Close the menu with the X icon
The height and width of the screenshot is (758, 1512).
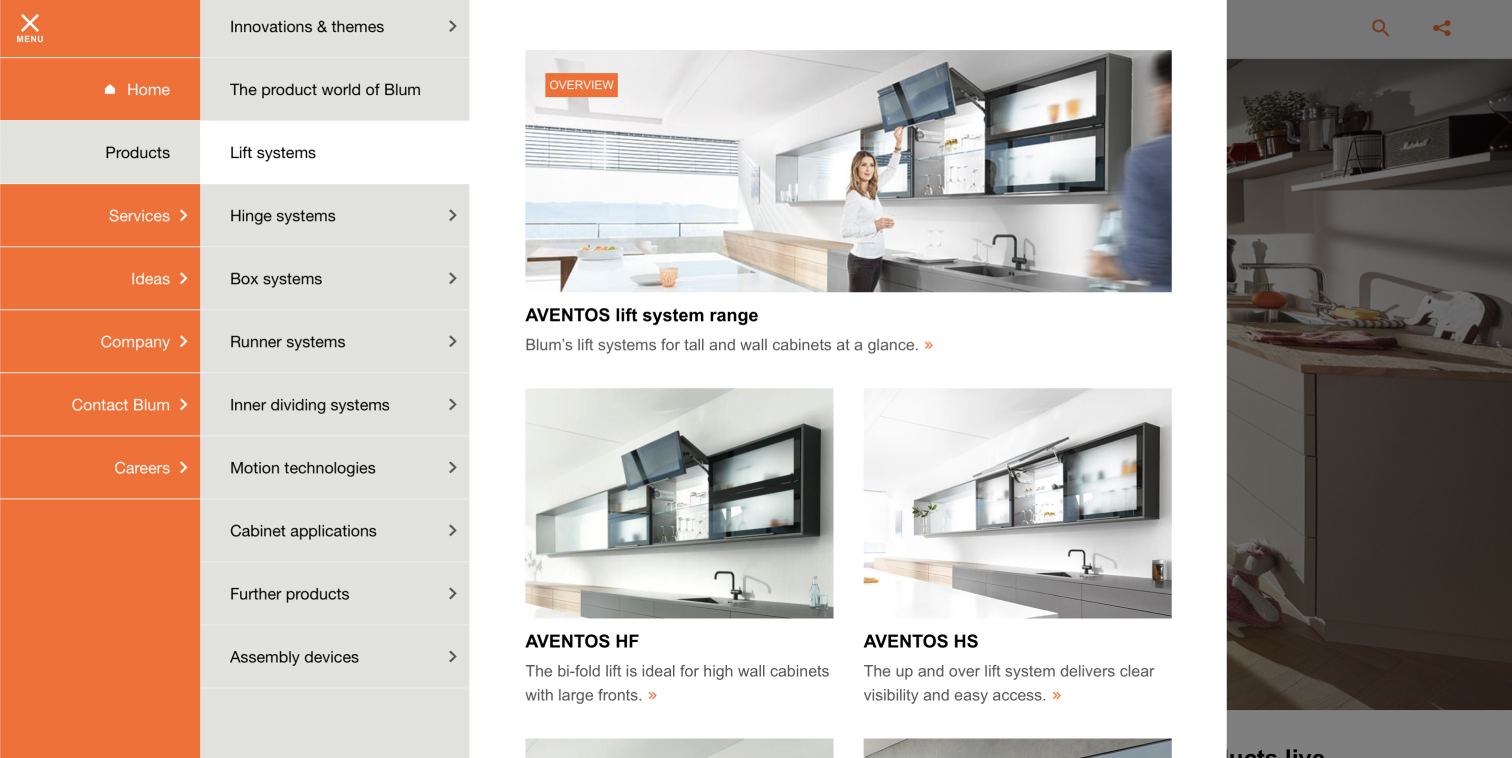click(30, 28)
